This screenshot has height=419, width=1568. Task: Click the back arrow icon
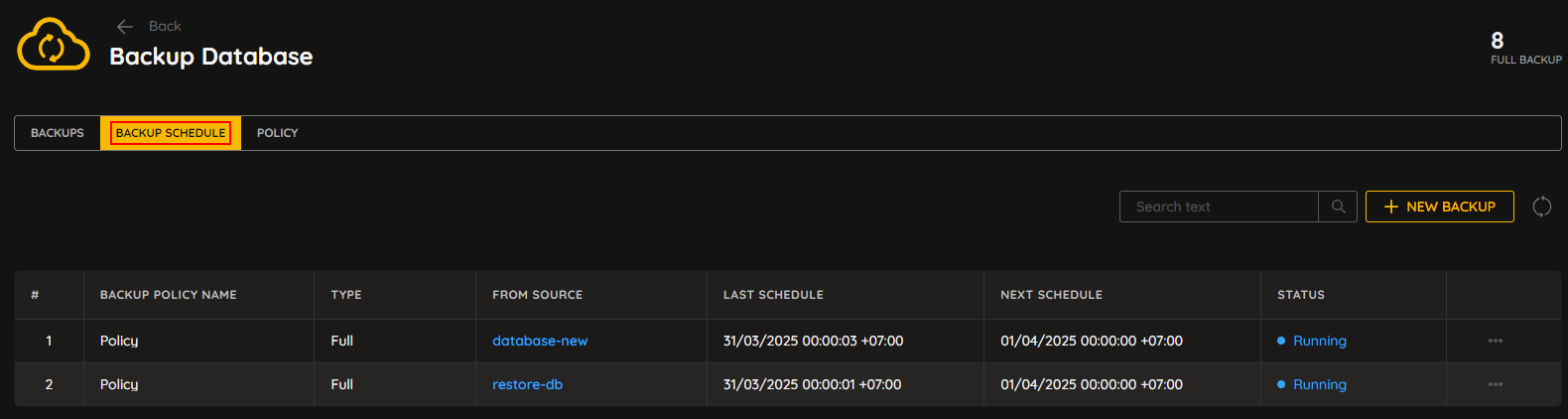click(x=125, y=27)
